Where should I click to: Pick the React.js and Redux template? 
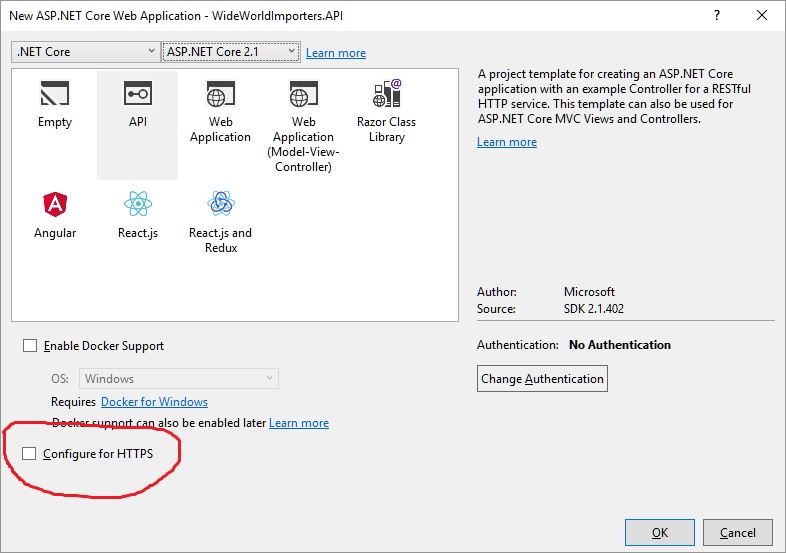(220, 205)
